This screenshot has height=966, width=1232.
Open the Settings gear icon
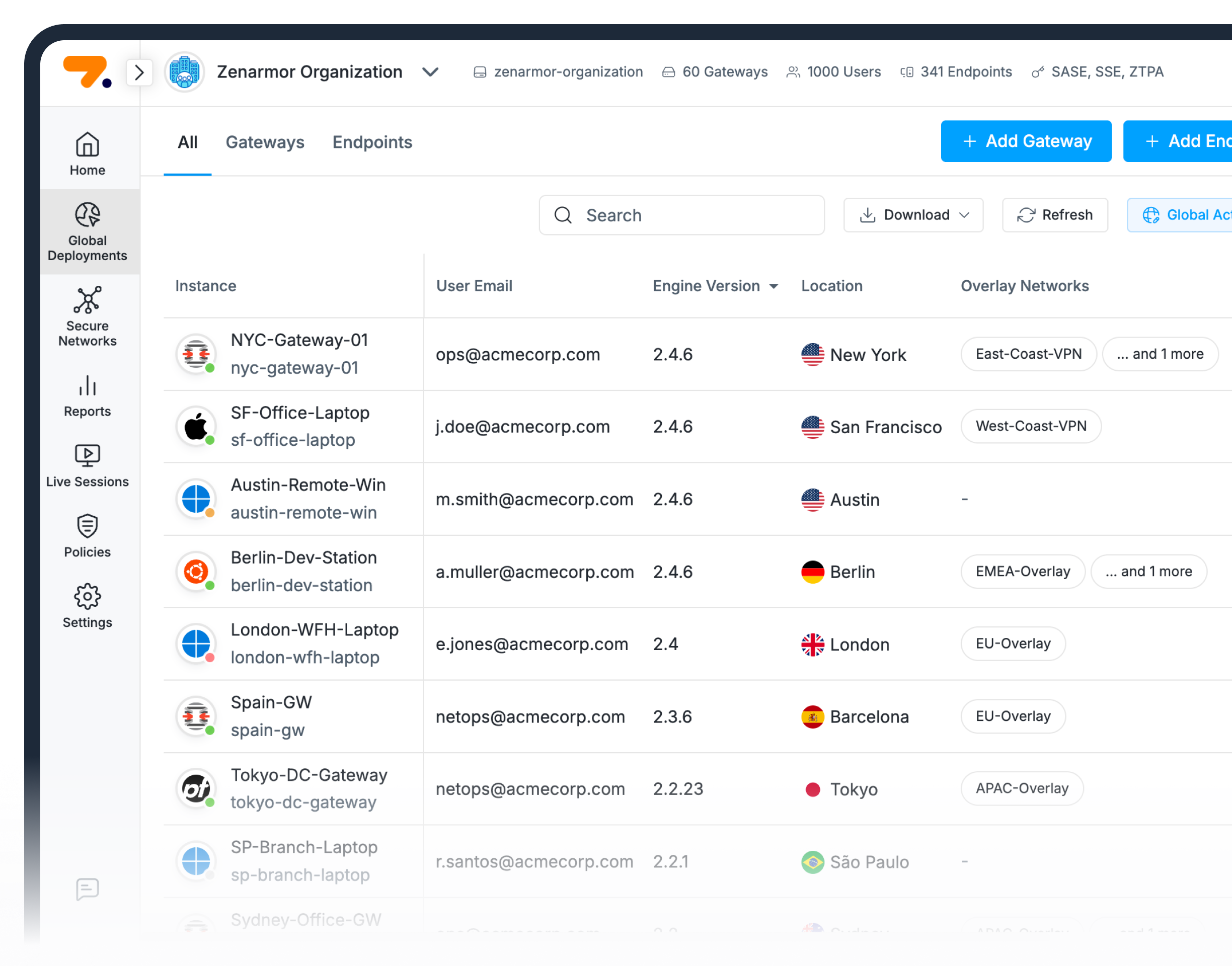87,596
